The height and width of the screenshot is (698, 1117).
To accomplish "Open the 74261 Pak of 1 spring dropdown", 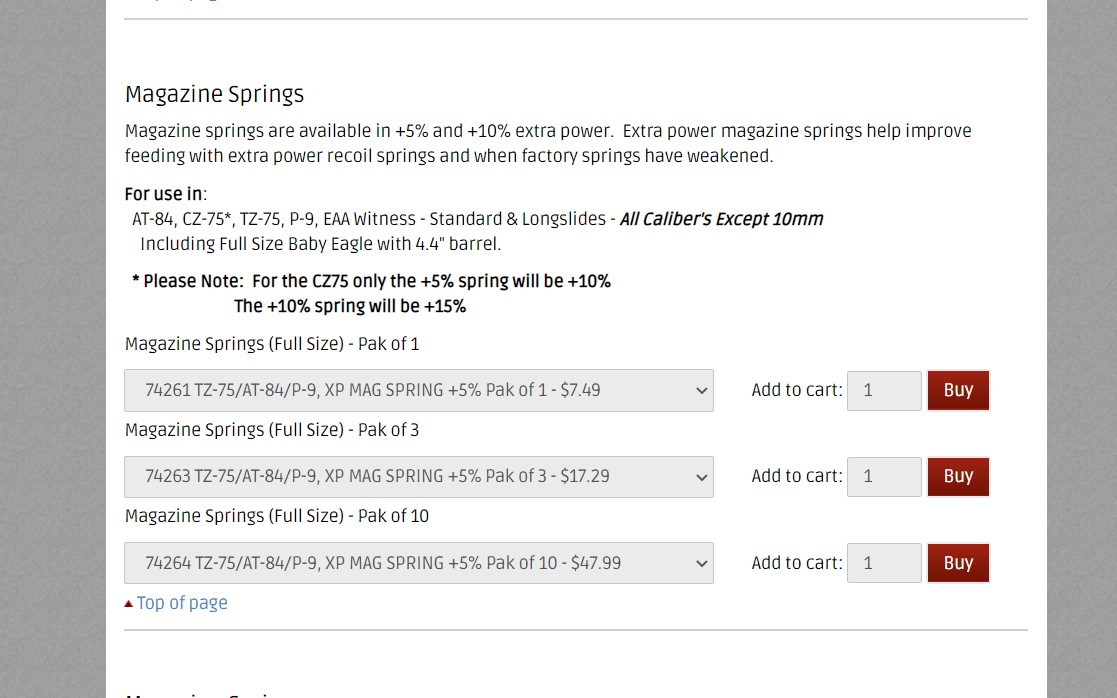I will (419, 390).
